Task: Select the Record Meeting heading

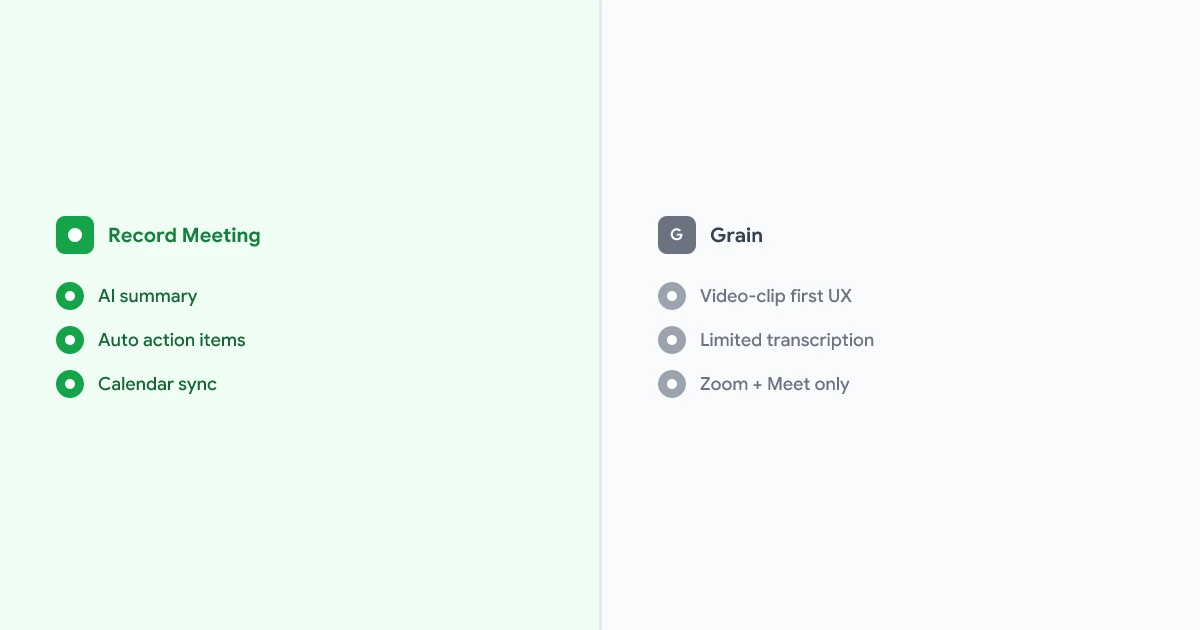Action: click(184, 236)
